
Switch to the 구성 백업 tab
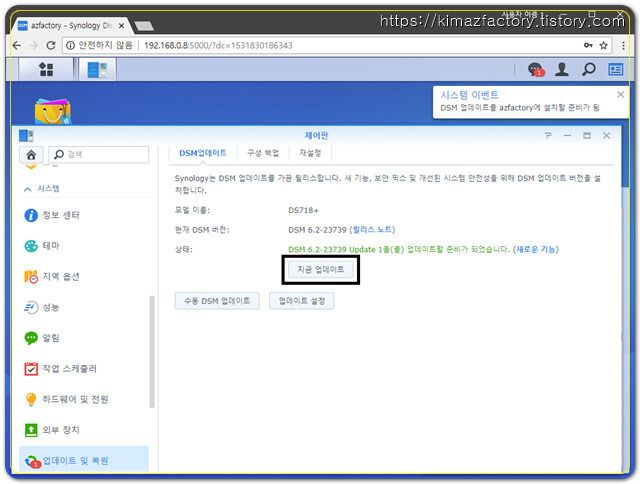tap(263, 153)
